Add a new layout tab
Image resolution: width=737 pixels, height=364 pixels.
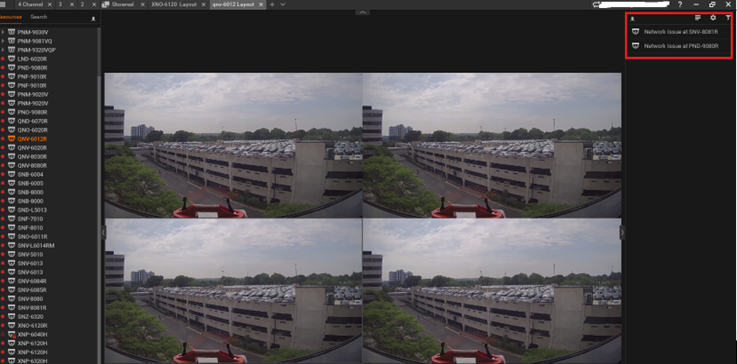click(272, 4)
